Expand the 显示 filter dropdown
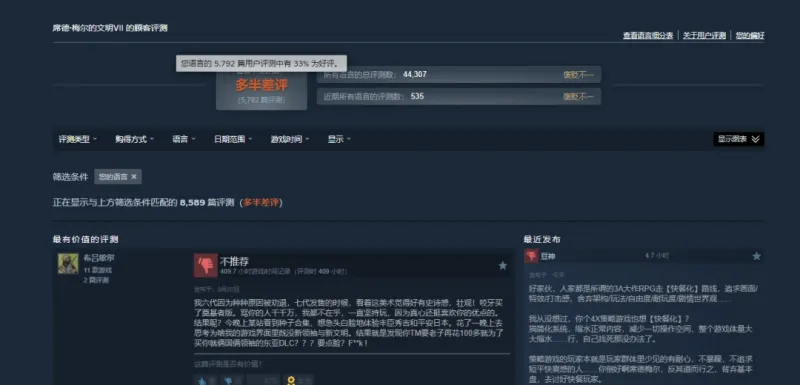The height and width of the screenshot is (385, 800). point(339,139)
